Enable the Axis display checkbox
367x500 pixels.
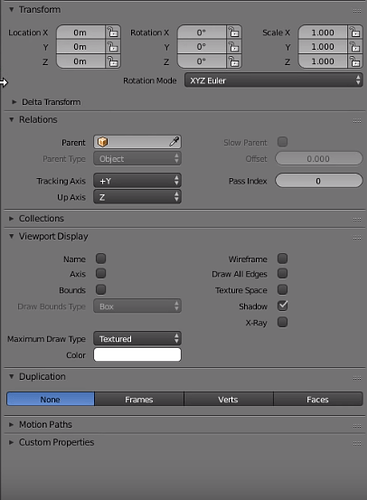tap(101, 273)
